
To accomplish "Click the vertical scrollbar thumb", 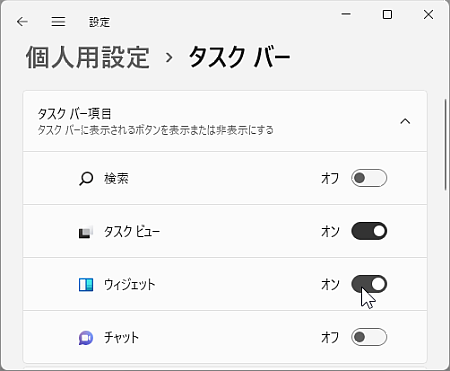I will pyautogui.click(x=446, y=144).
